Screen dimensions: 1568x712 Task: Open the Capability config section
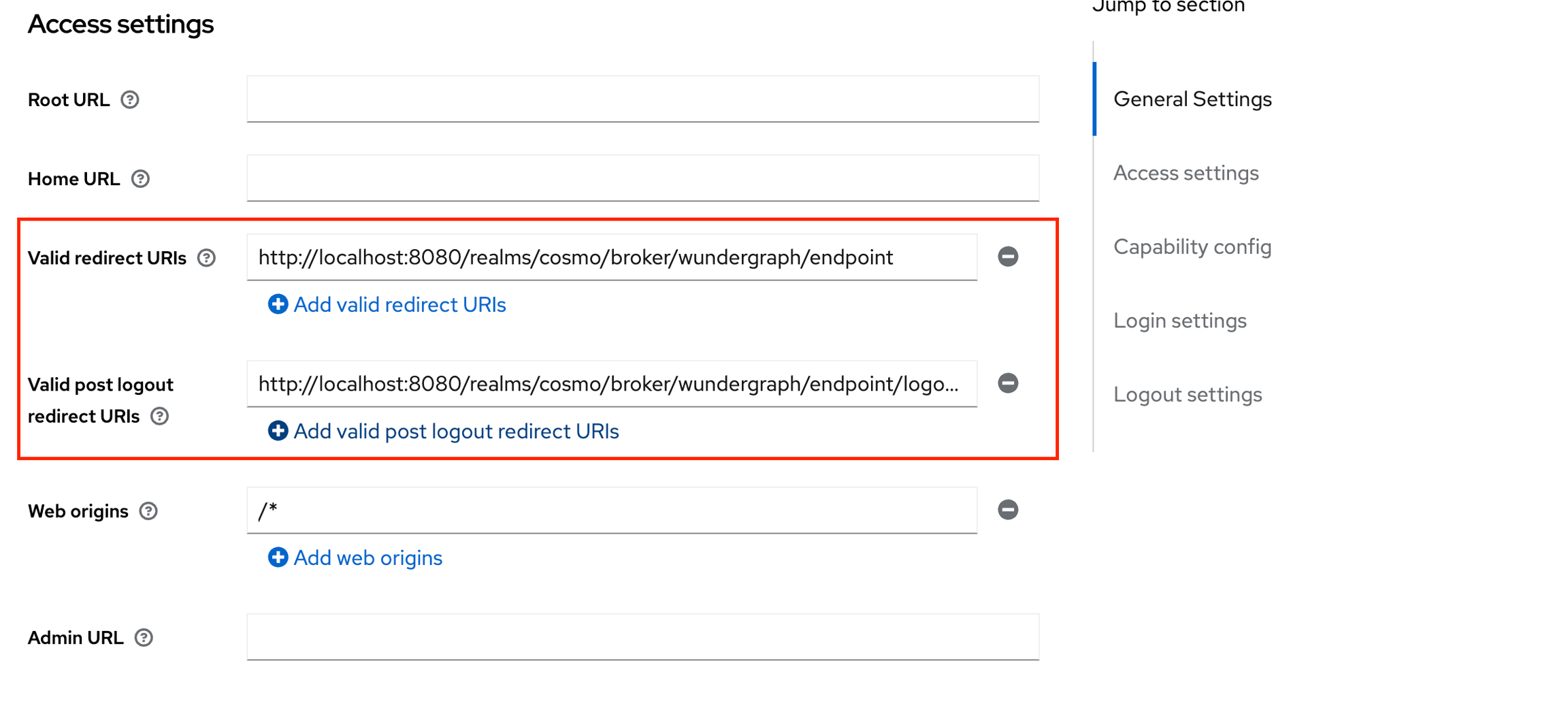pos(1192,247)
